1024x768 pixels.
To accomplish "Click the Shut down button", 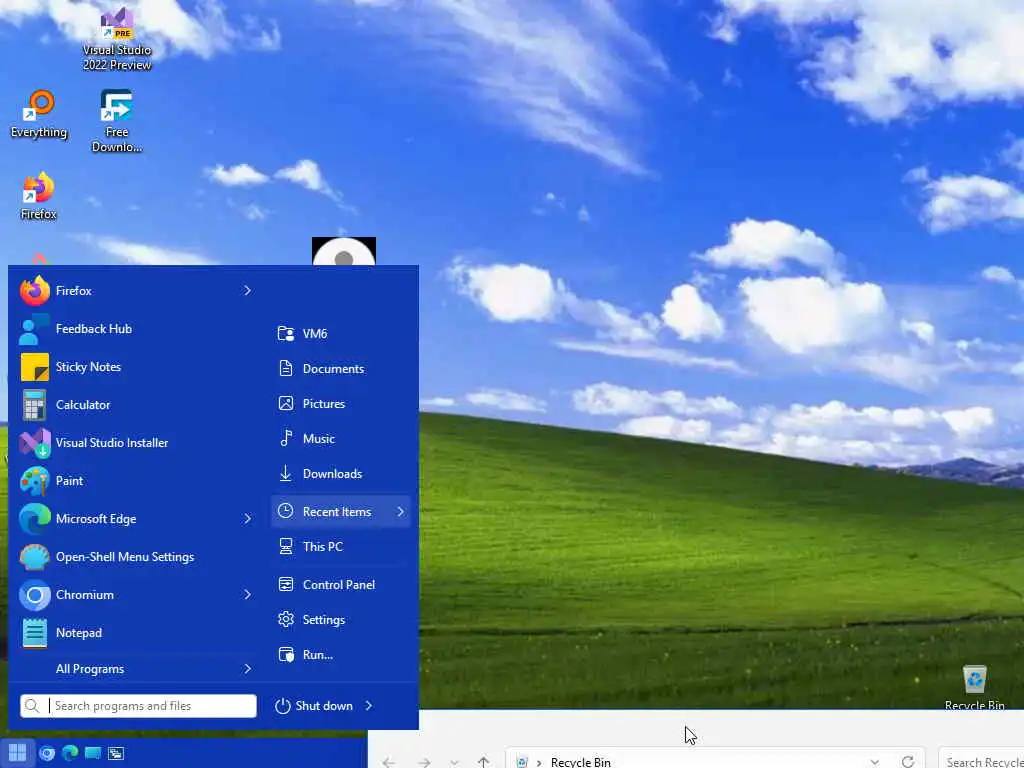I will 314,706.
